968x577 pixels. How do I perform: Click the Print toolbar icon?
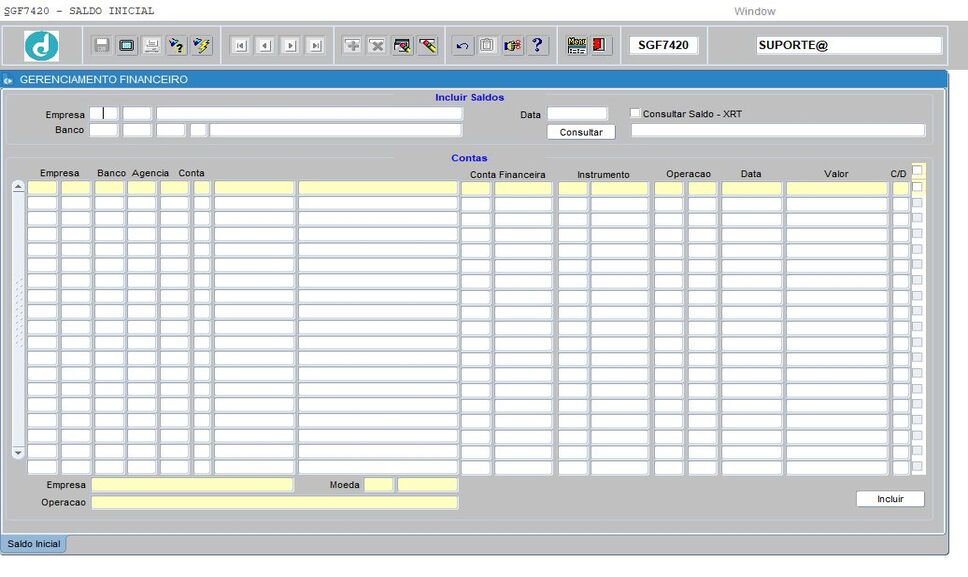tap(151, 45)
